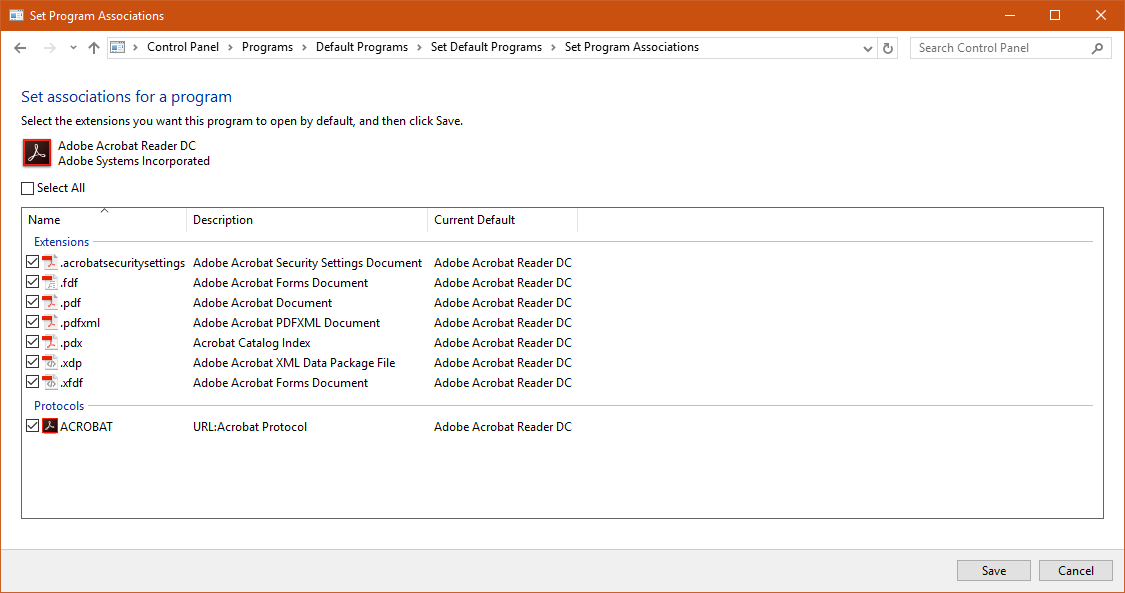Screen dimensions: 1125x593
Task: Toggle the Select All checkbox
Action: pyautogui.click(x=27, y=189)
